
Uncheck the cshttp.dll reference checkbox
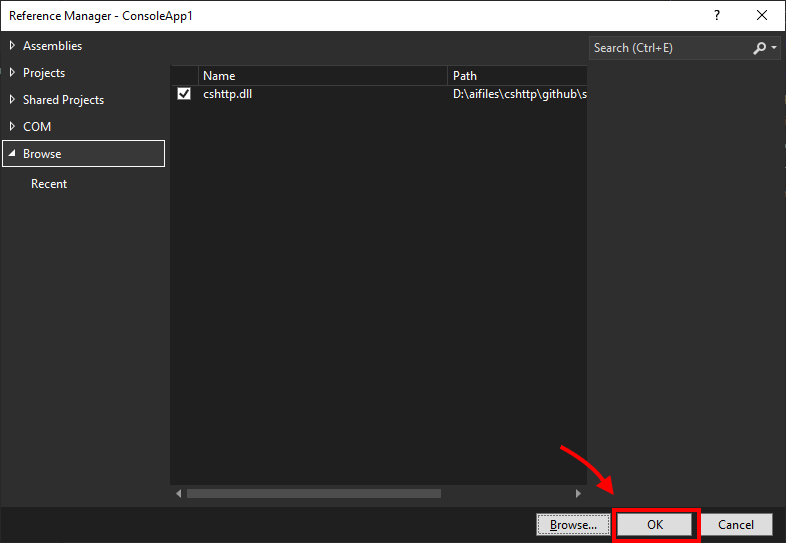coord(184,94)
